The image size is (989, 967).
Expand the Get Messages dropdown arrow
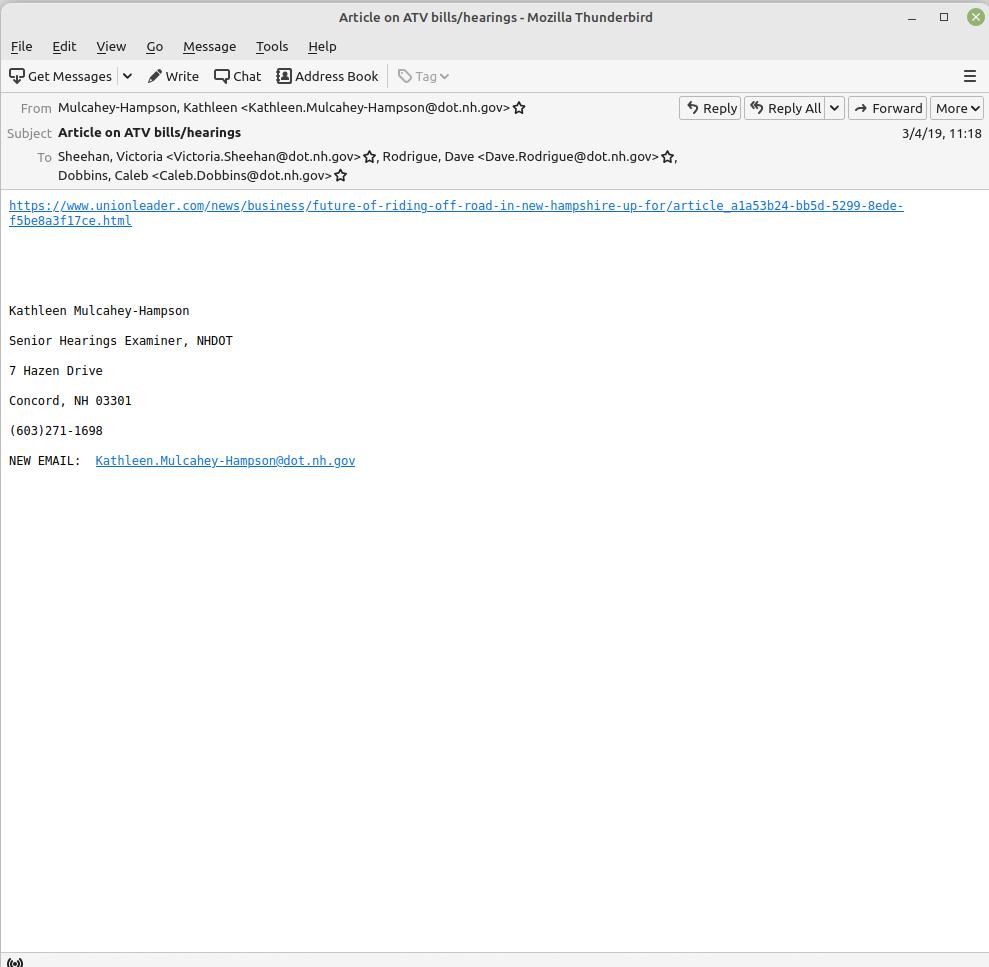[127, 76]
